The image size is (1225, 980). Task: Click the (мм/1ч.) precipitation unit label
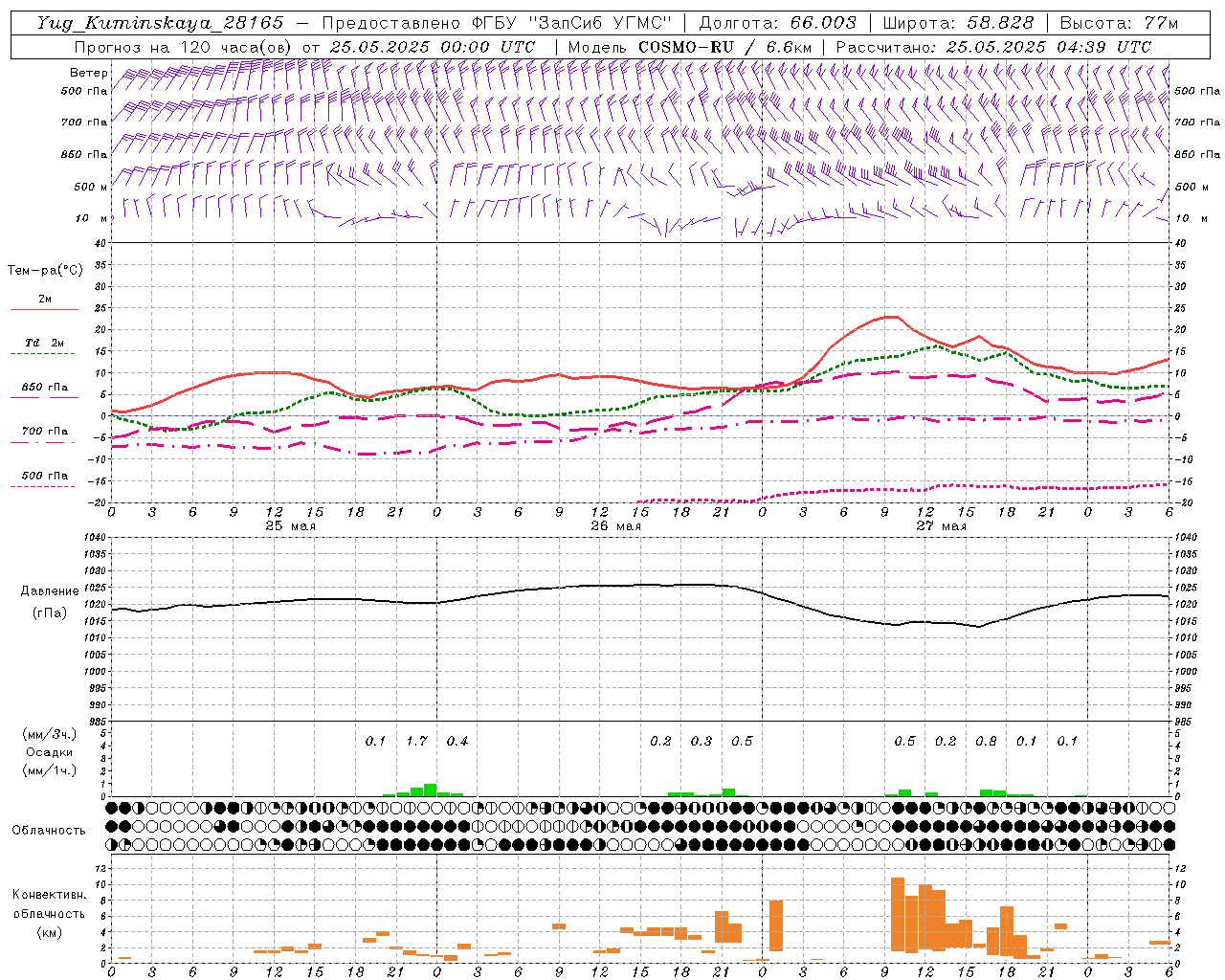pos(50,770)
